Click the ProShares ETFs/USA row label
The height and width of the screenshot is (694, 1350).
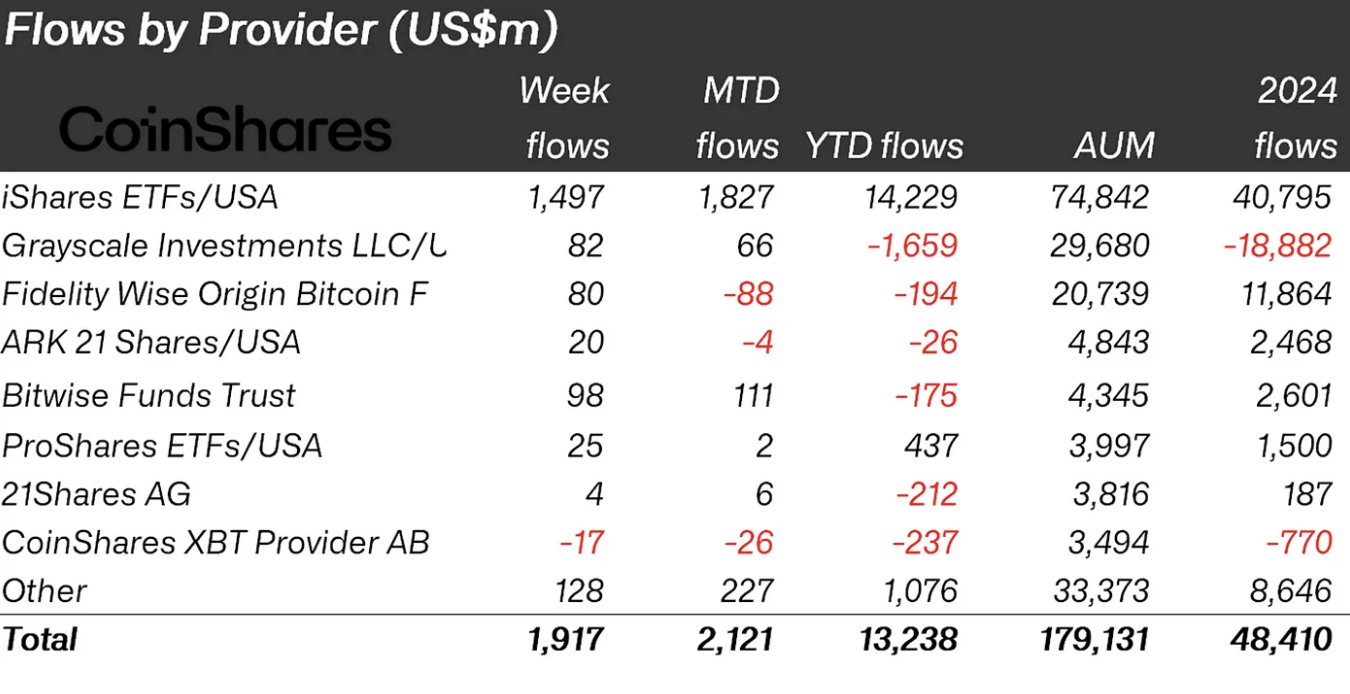tap(162, 445)
